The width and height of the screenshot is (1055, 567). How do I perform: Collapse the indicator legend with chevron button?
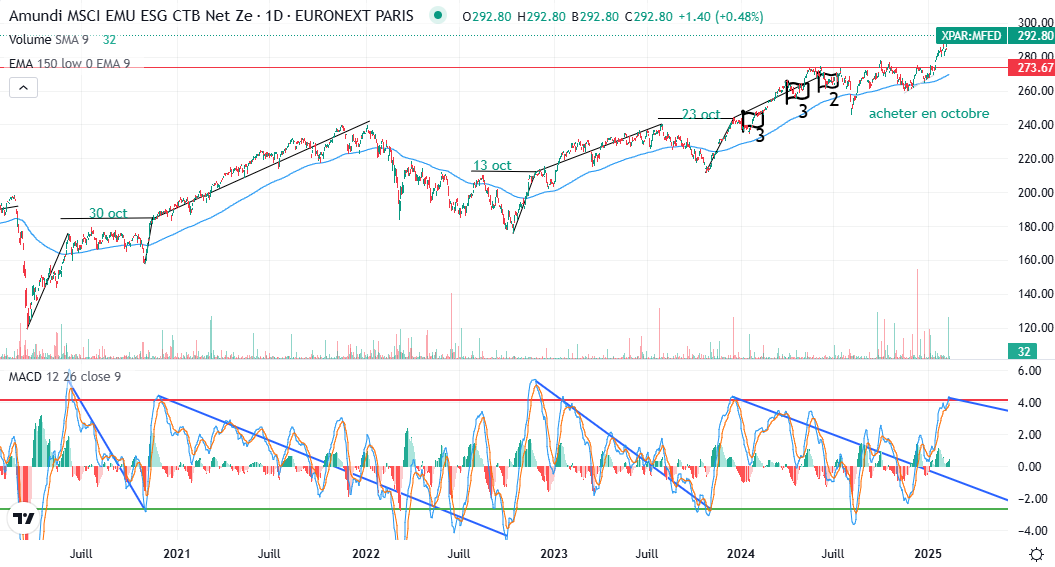pos(23,87)
